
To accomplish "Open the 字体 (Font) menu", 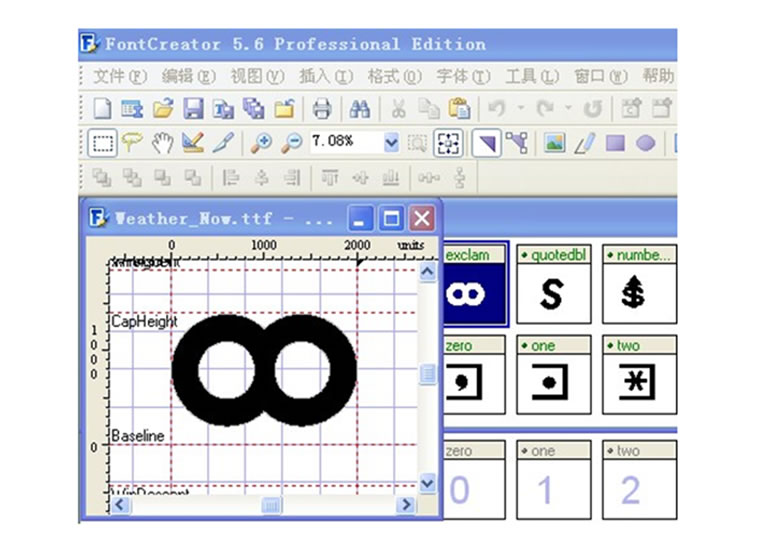I will (463, 76).
